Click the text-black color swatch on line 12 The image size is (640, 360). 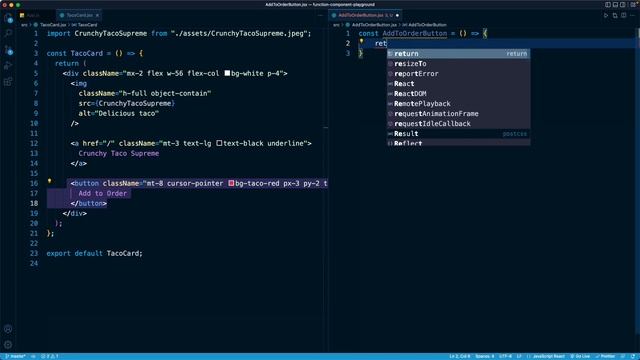[x=219, y=143]
